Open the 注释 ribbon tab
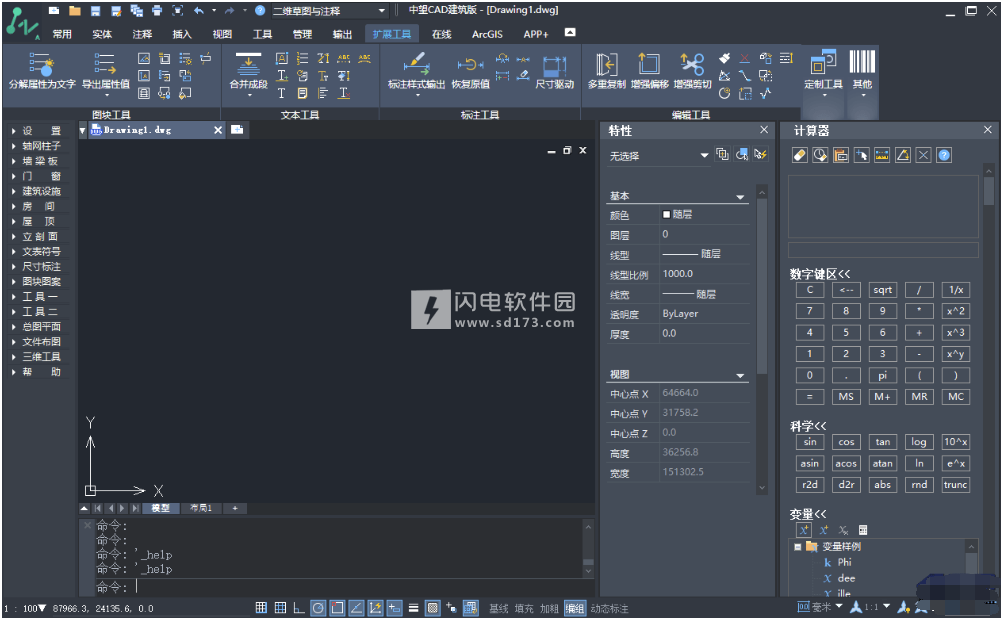The image size is (1001, 619). coord(142,34)
